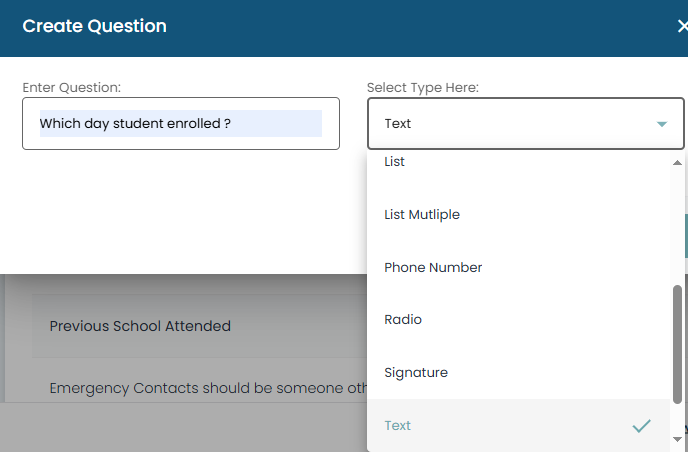Click the Select Type Here label
688x452 pixels.
[x=422, y=88]
